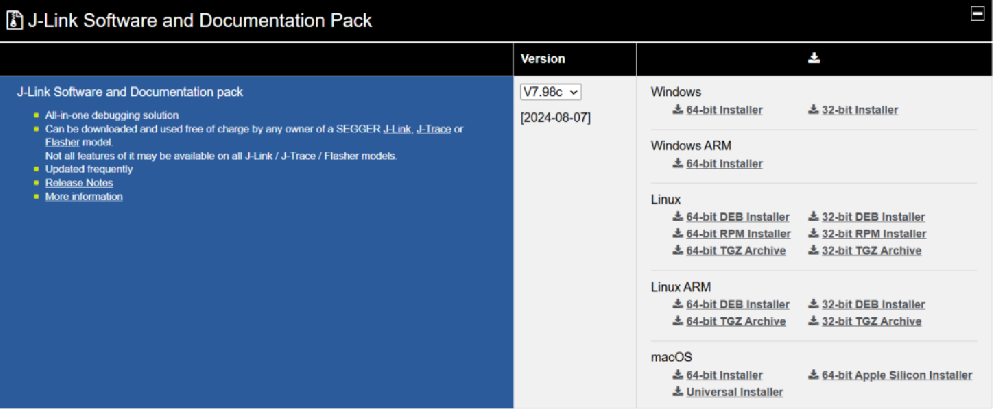This screenshot has height=417, width=1000.
Task: Download Linux 64-bit TGZ Archive
Action: 736,251
